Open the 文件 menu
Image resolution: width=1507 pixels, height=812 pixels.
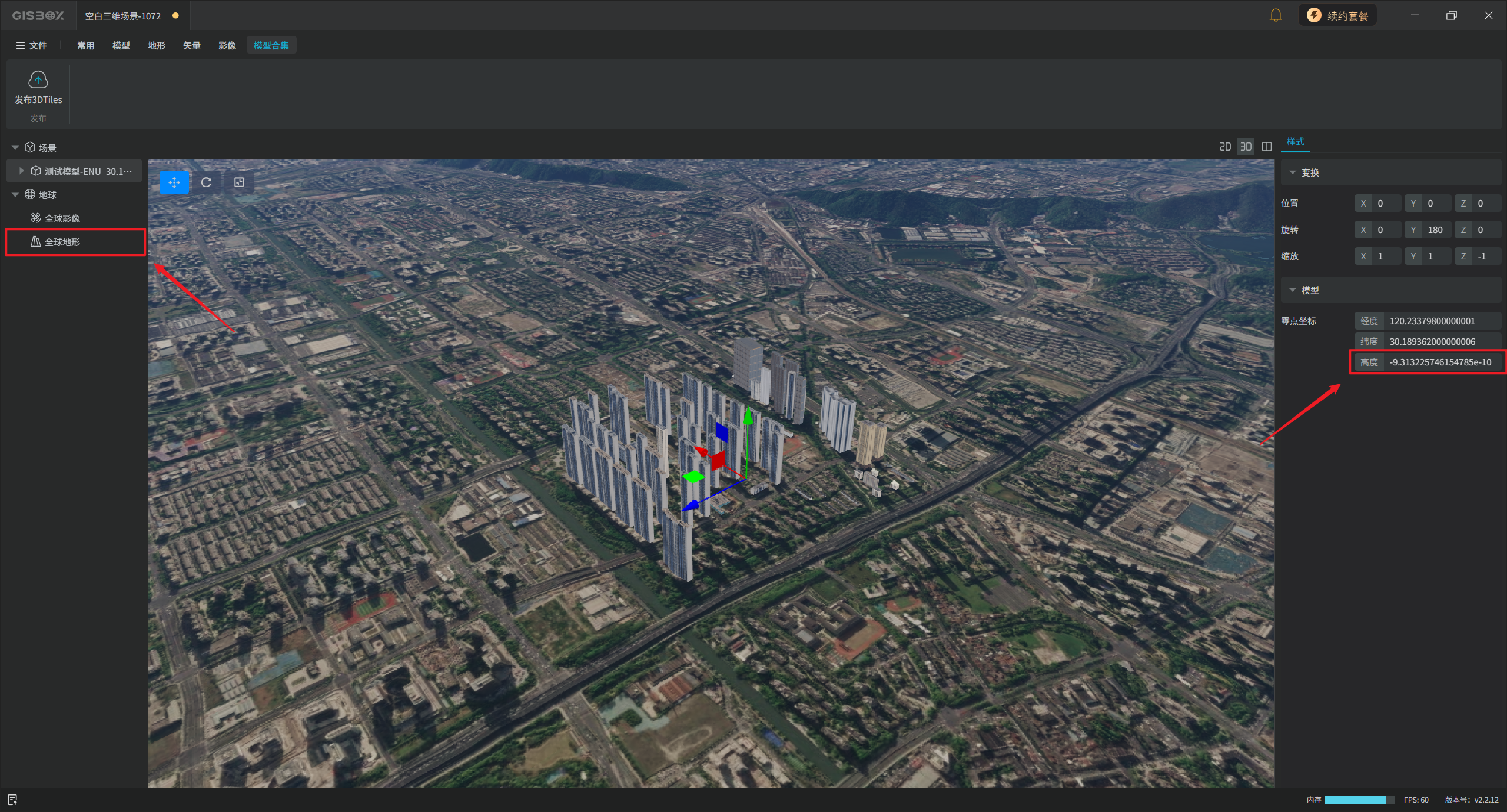point(31,45)
